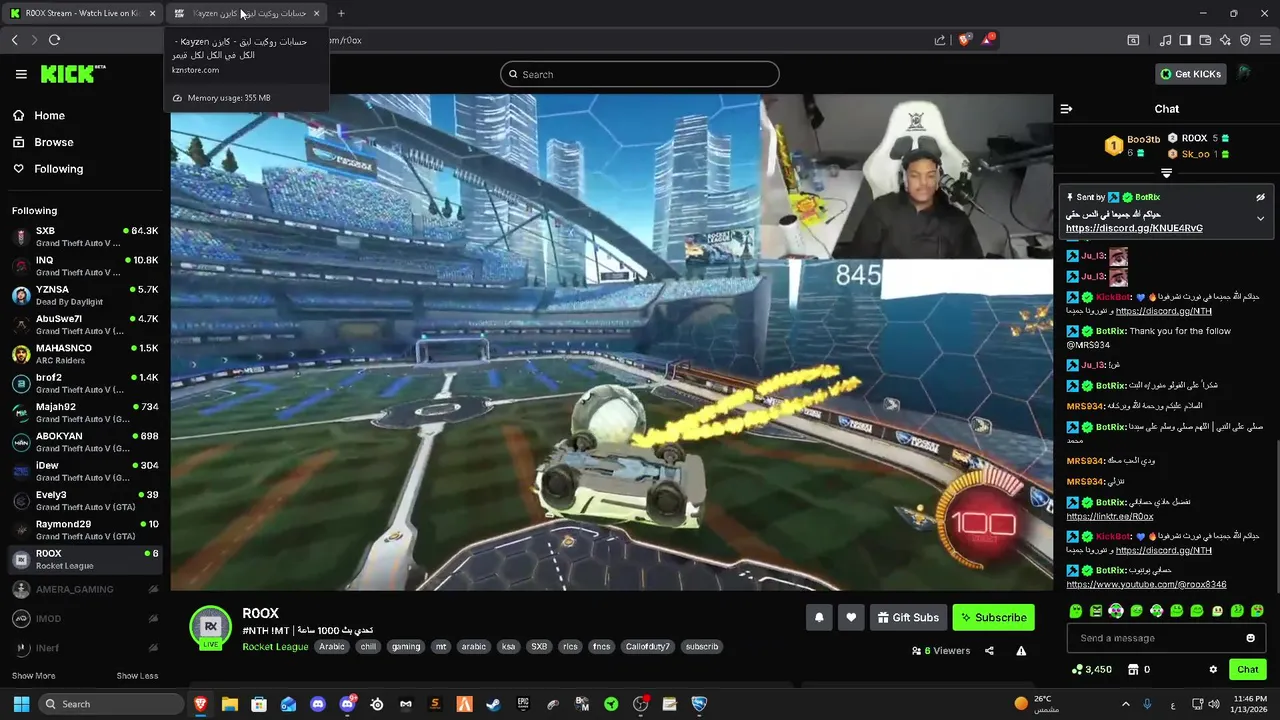Click Show Less in Following list

click(x=137, y=676)
